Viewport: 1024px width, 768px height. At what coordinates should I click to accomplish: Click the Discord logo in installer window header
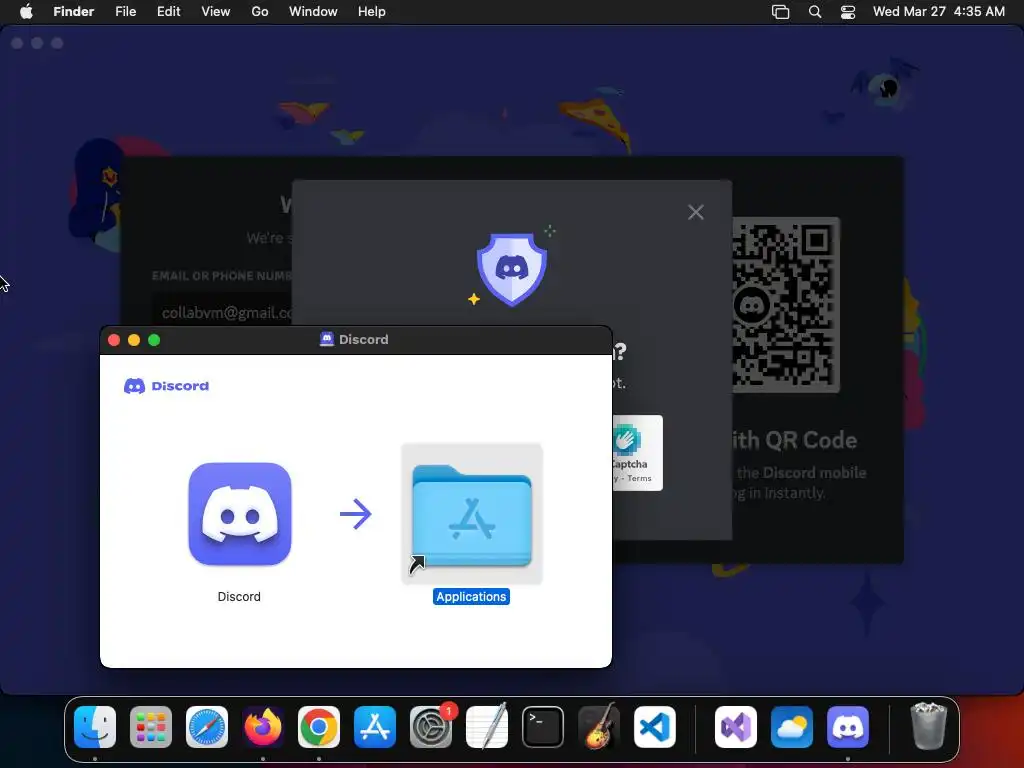click(167, 386)
